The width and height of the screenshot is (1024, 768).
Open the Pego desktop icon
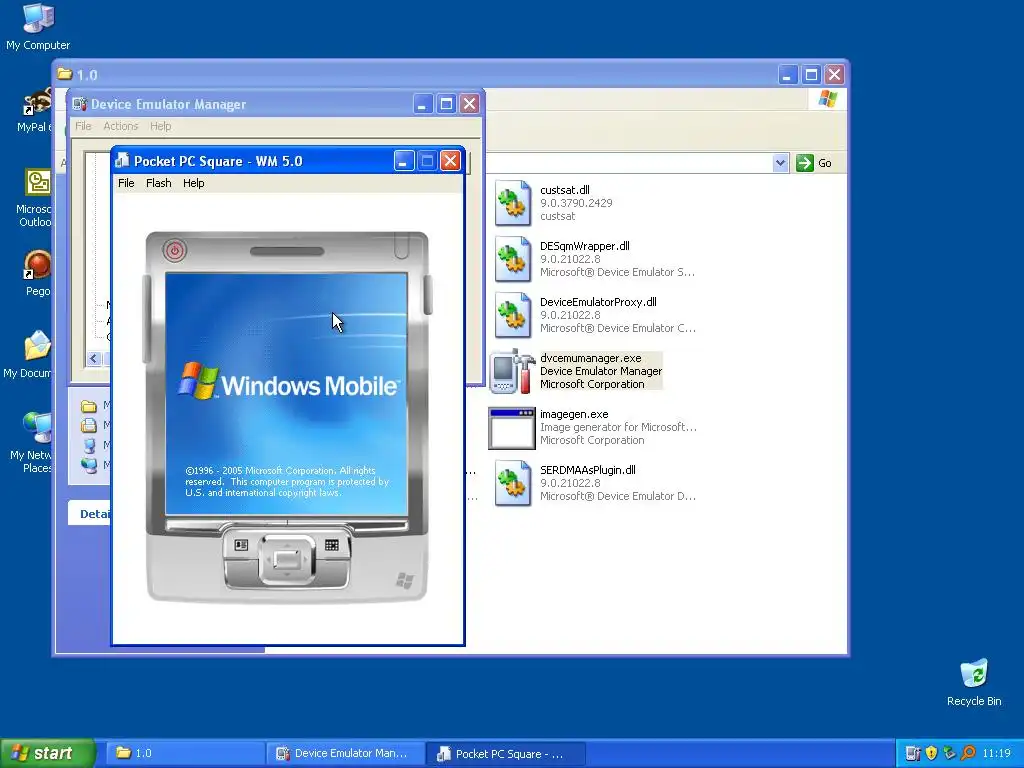(37, 264)
